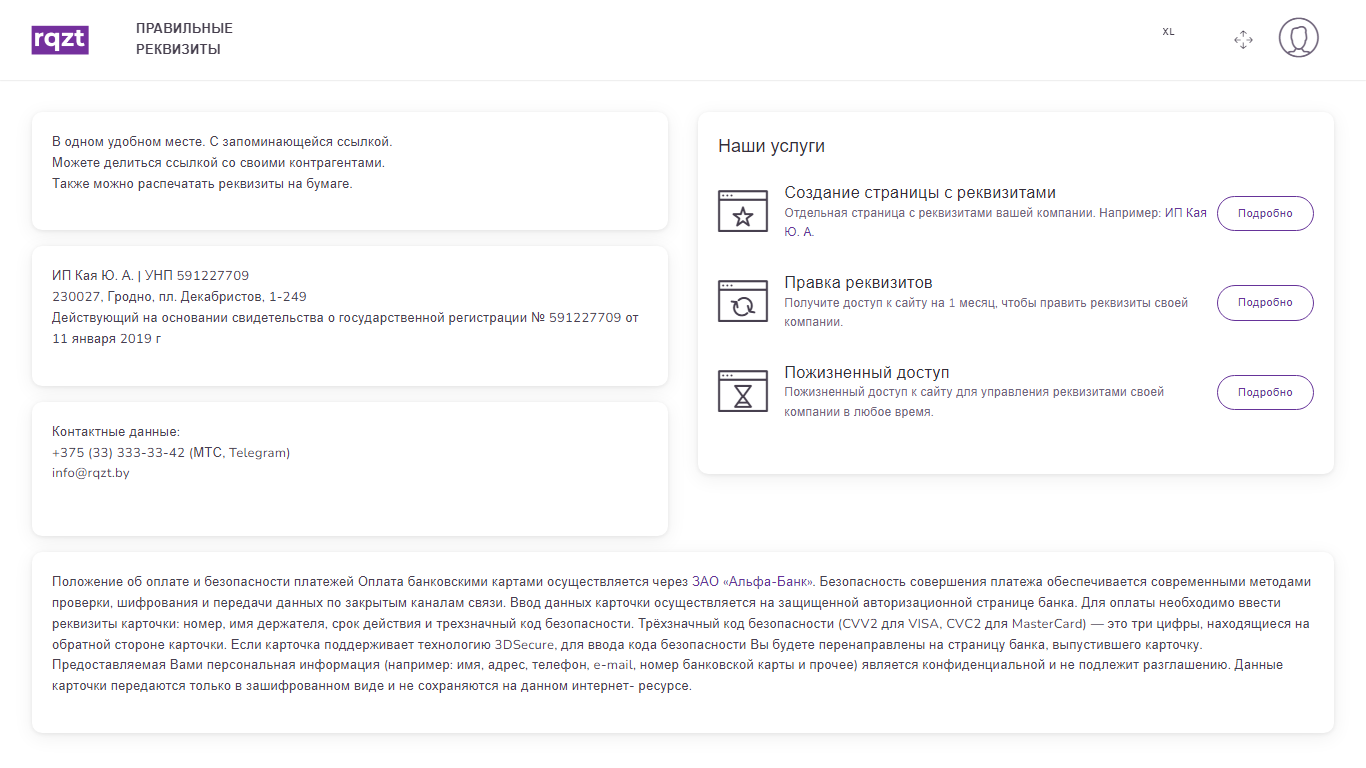The height and width of the screenshot is (768, 1366).
Task: Click the rqzt purple logo
Action: [x=60, y=39]
